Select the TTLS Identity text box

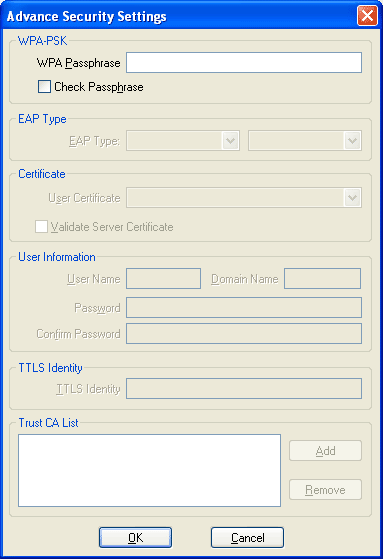244,389
